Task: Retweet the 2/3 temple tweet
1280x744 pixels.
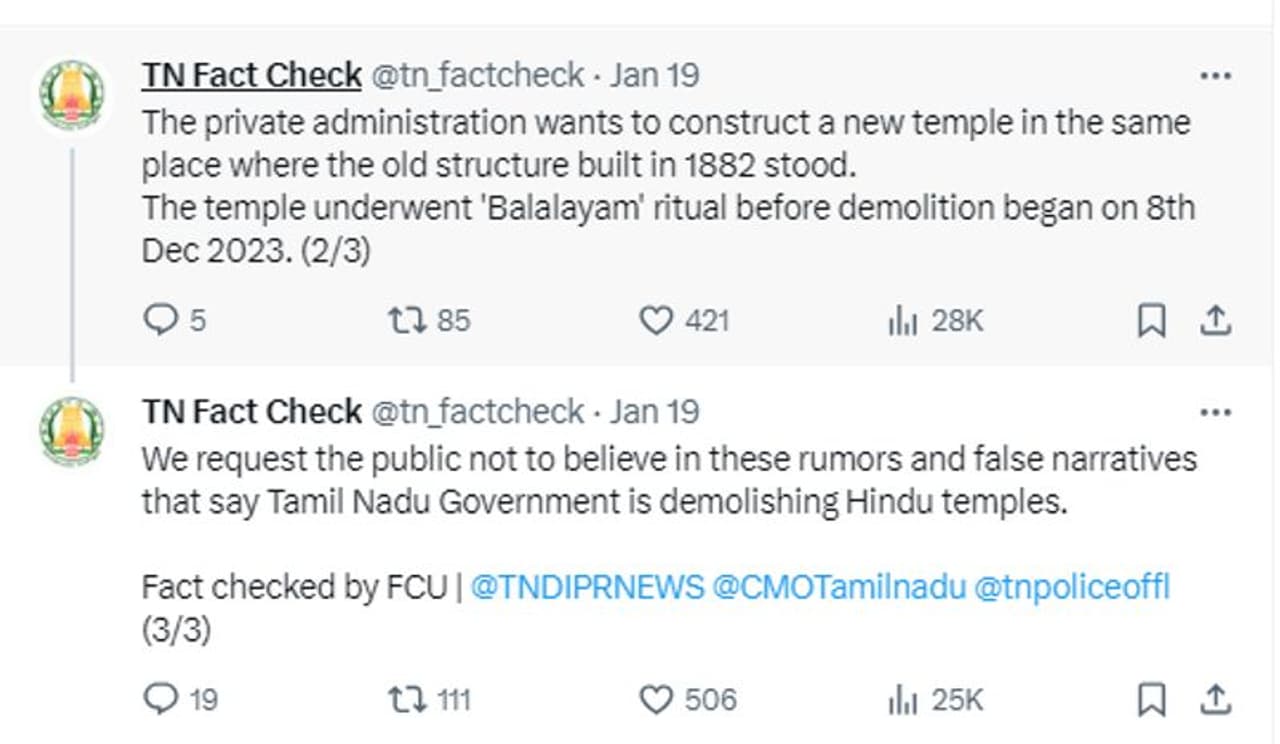Action: pyautogui.click(x=406, y=320)
